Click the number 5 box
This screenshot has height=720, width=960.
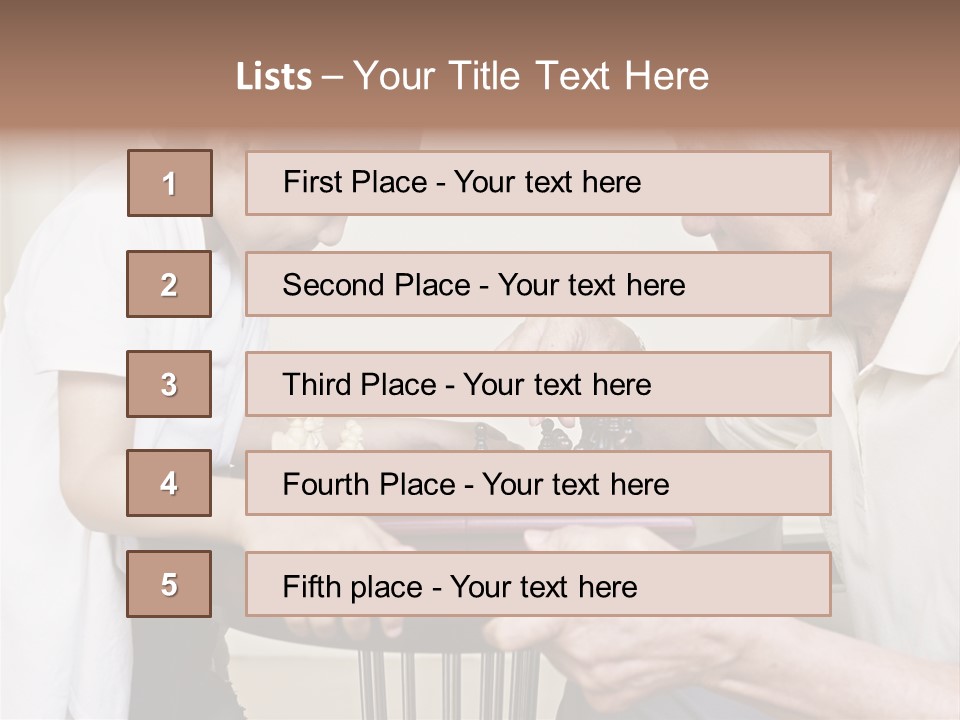169,584
